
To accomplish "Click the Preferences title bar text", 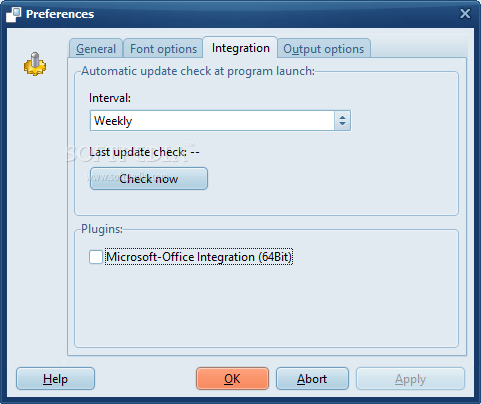I will [60, 14].
